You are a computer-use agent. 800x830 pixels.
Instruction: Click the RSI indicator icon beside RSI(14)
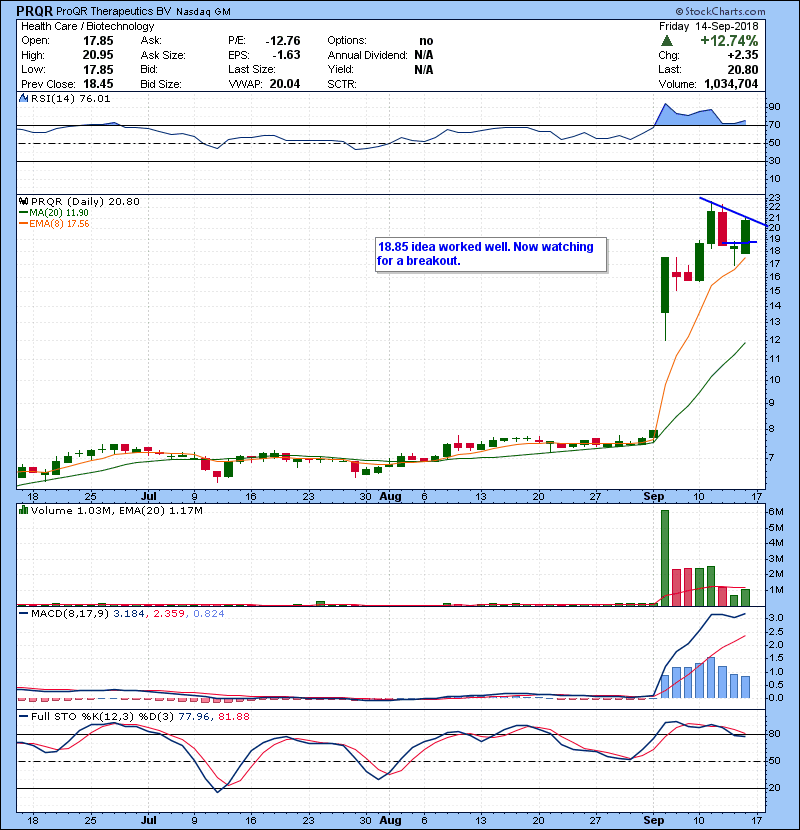click(x=23, y=98)
